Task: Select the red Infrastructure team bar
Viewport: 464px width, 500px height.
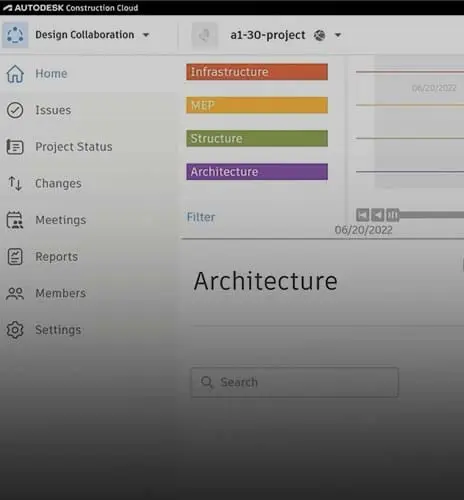Action: 257,72
